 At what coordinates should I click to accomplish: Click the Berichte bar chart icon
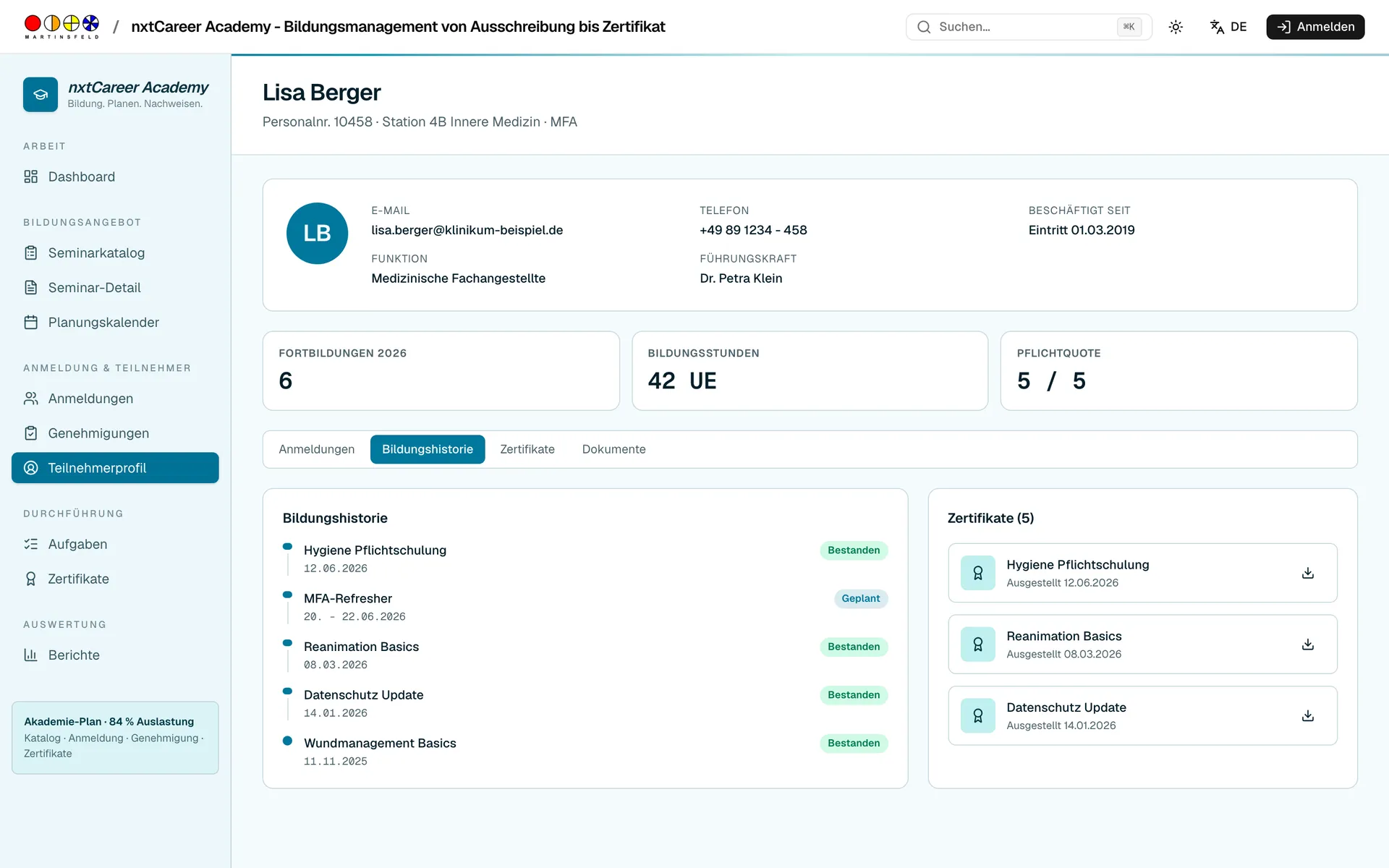tap(30, 655)
